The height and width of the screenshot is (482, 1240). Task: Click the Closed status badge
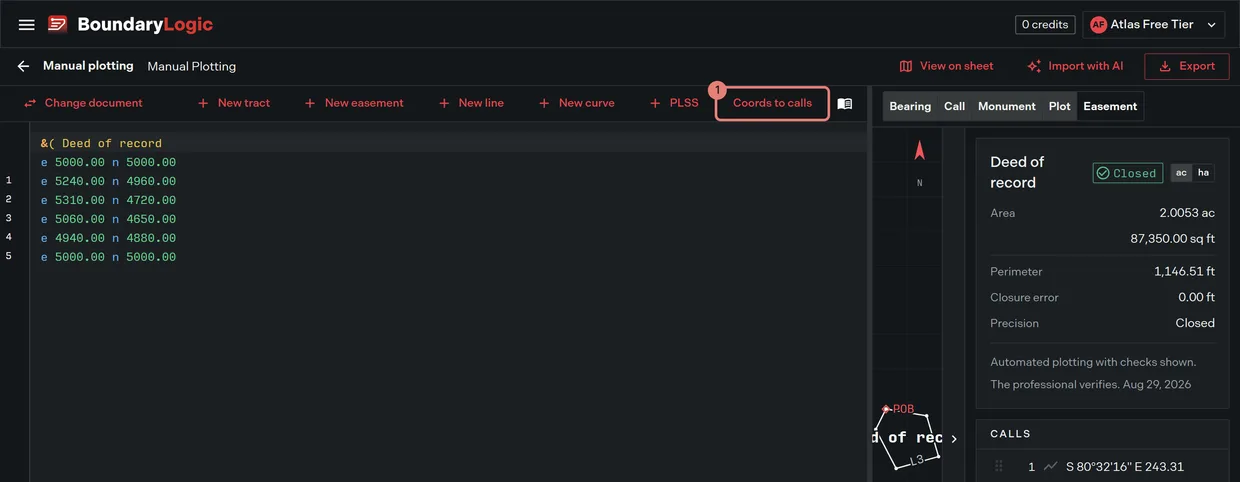(1127, 173)
